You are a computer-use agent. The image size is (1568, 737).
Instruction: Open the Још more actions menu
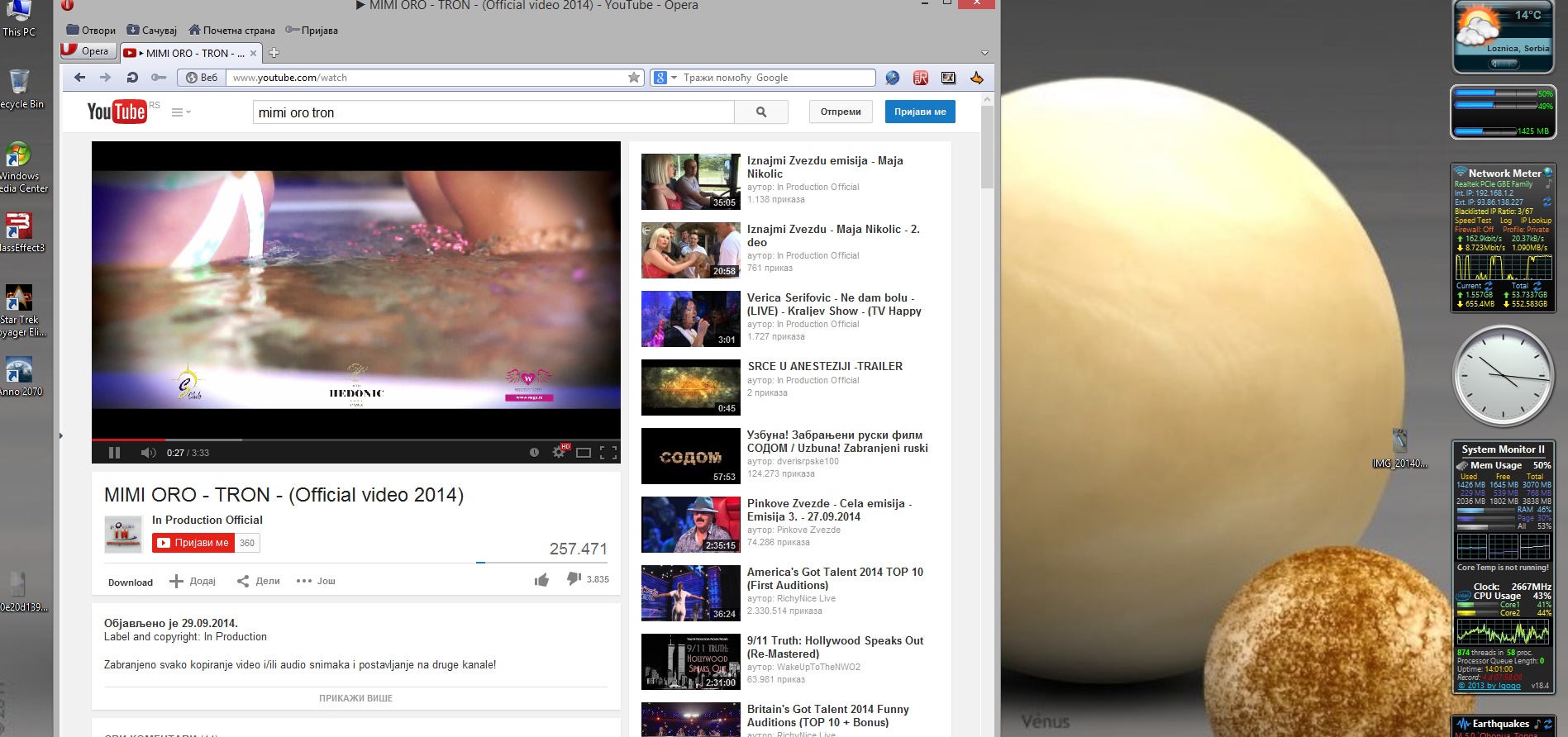click(316, 581)
